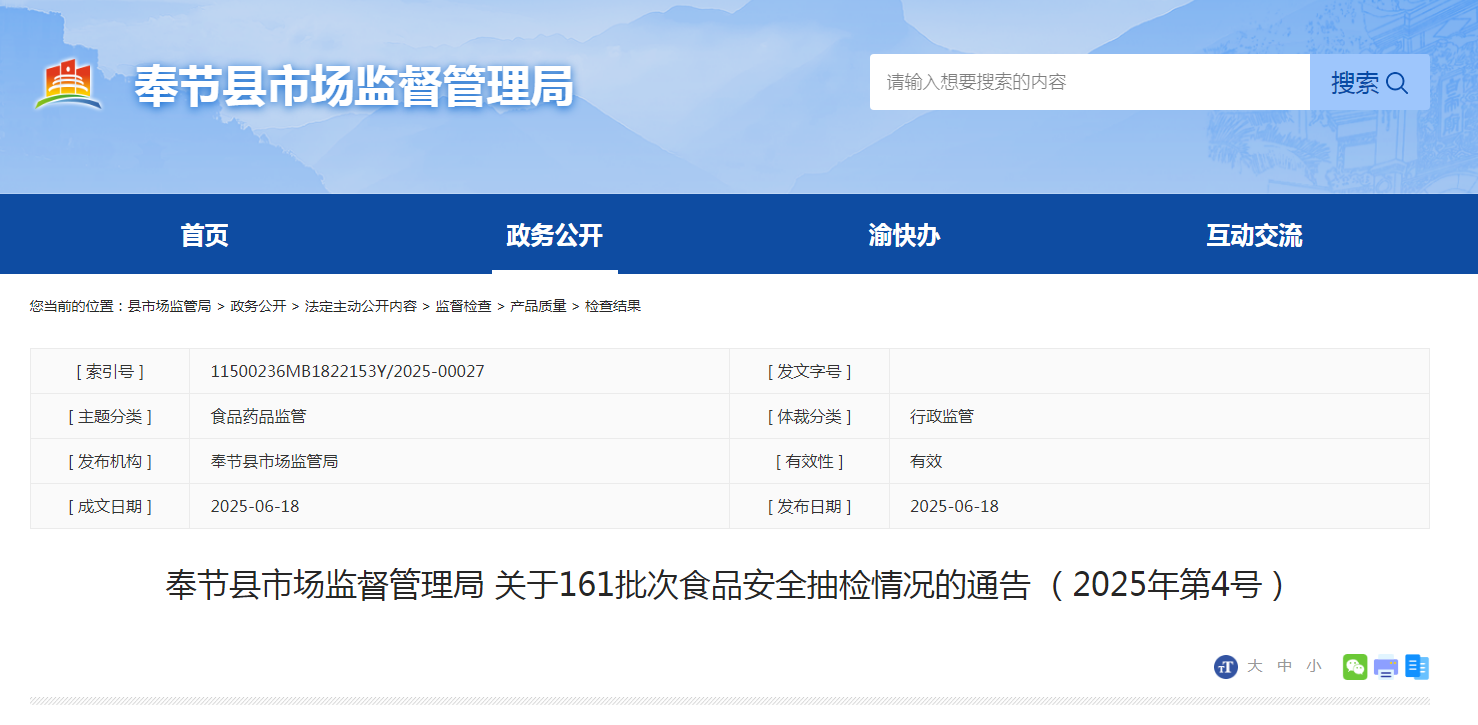Set font size to 中
Image resolution: width=1478 pixels, height=725 pixels.
coord(1285,666)
